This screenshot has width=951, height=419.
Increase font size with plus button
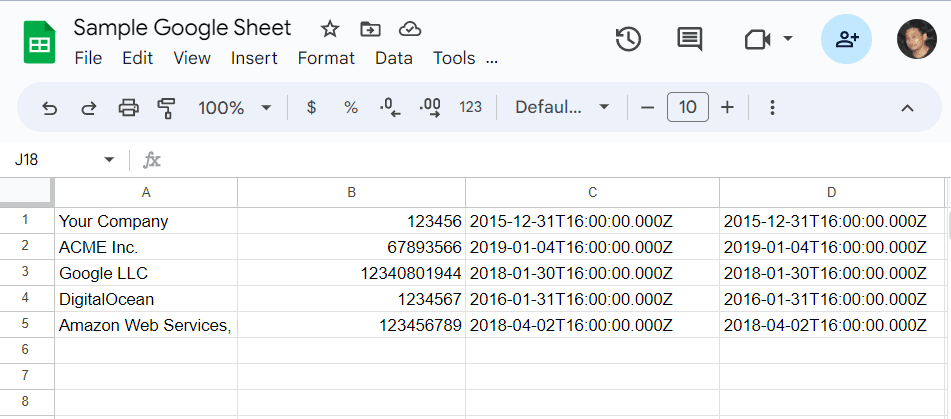[727, 108]
